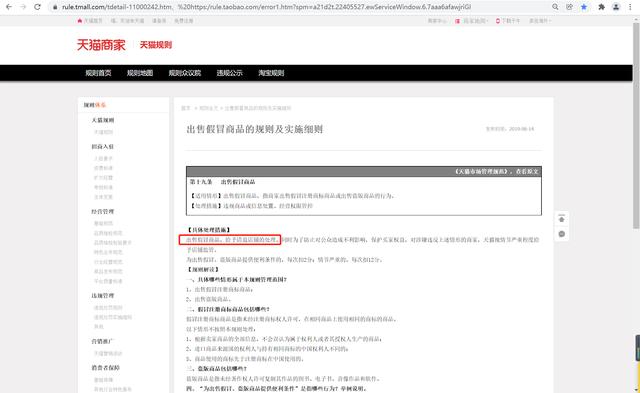This screenshot has height=393, width=640.
Task: Open the 淘宝规则 nav tab
Action: coord(271,73)
